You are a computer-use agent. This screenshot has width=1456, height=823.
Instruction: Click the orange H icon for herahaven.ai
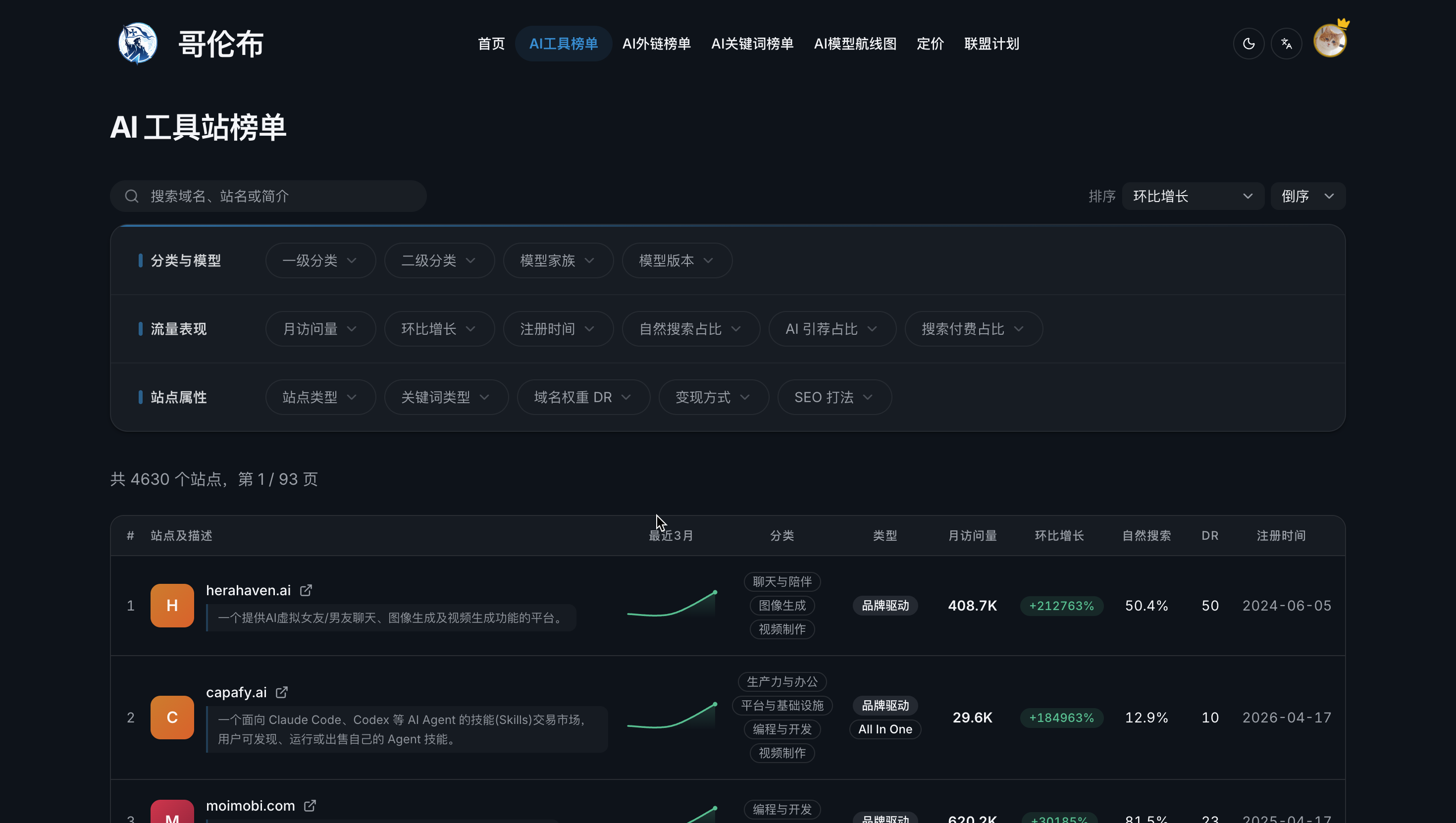[x=172, y=606]
